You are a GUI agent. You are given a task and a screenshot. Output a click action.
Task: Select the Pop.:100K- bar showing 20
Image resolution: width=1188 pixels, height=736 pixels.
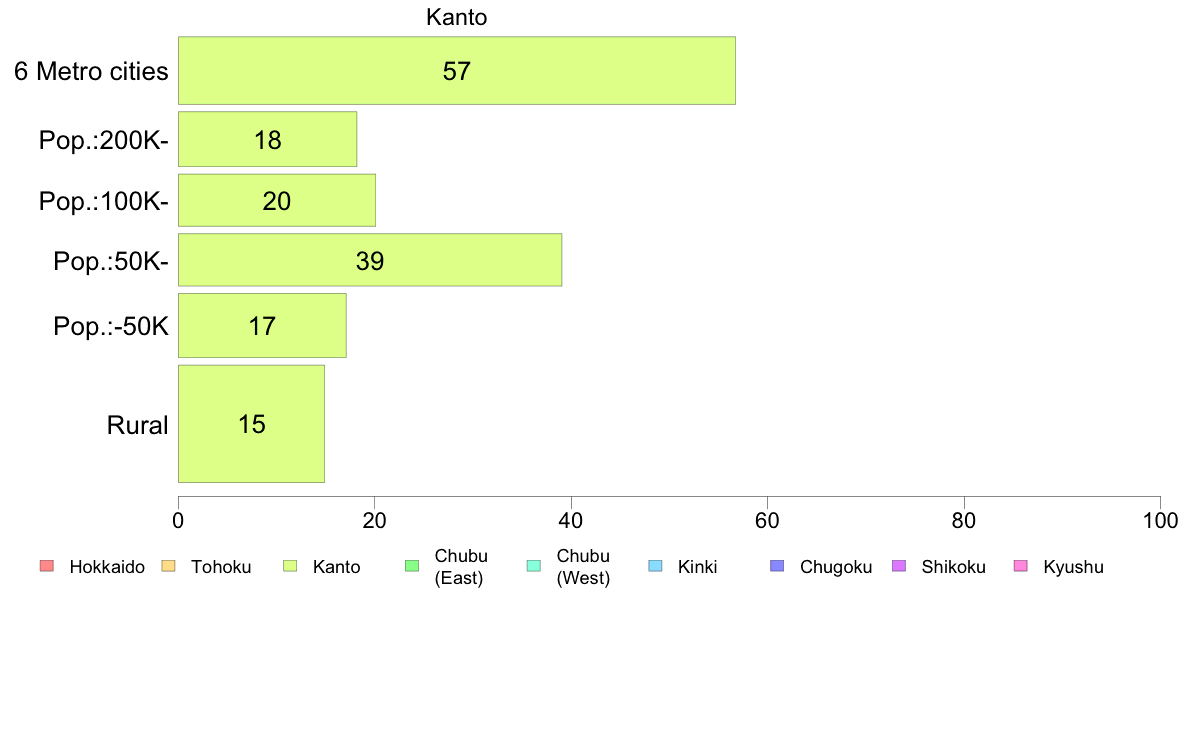click(277, 200)
